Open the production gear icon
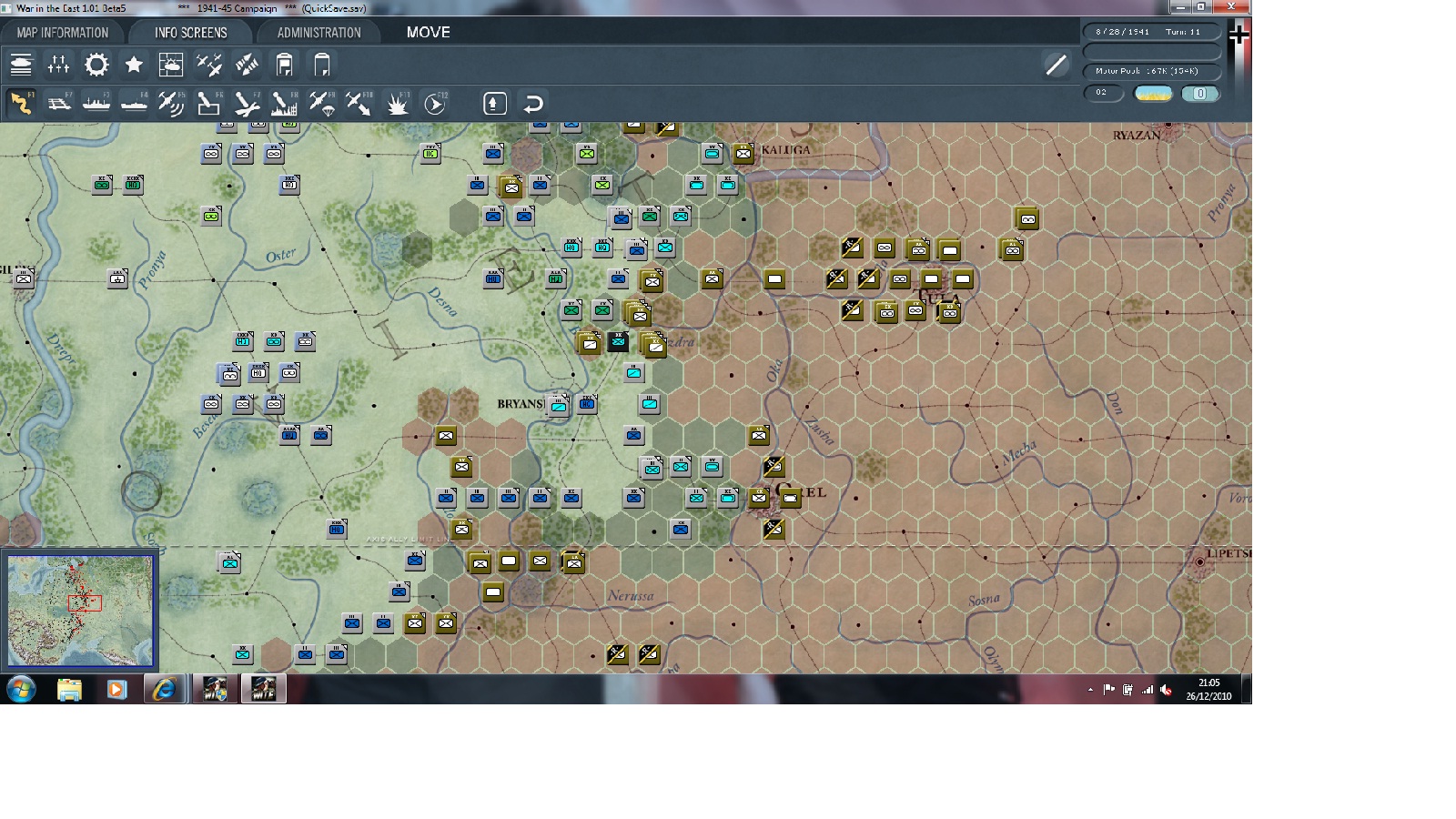 pos(96,65)
